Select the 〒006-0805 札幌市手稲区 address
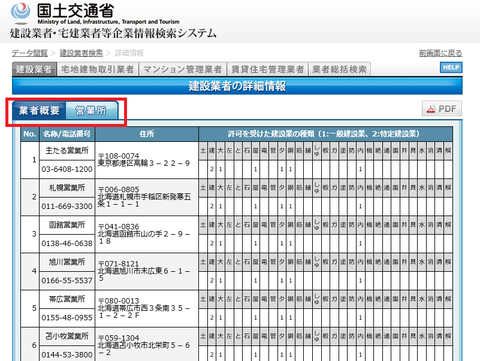480x361 pixels. click(145, 197)
